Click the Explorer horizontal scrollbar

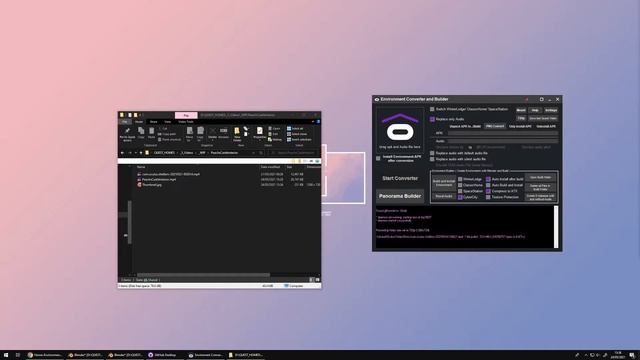[x=203, y=275]
